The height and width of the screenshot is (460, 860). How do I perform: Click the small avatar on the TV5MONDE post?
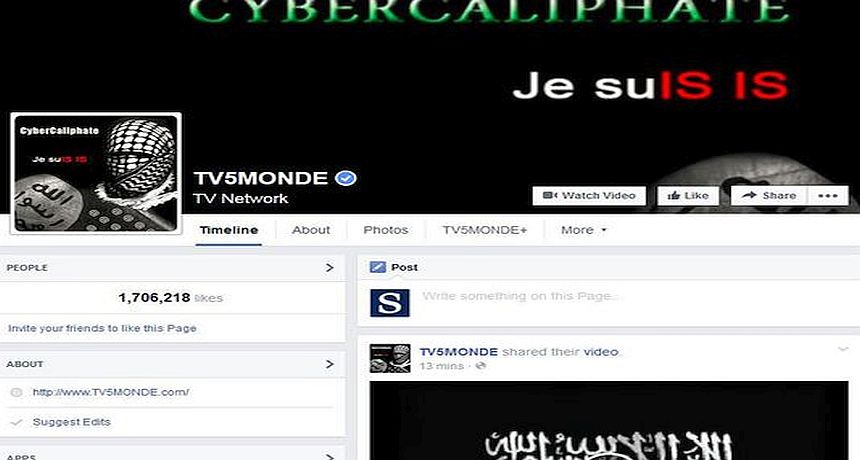tap(389, 359)
